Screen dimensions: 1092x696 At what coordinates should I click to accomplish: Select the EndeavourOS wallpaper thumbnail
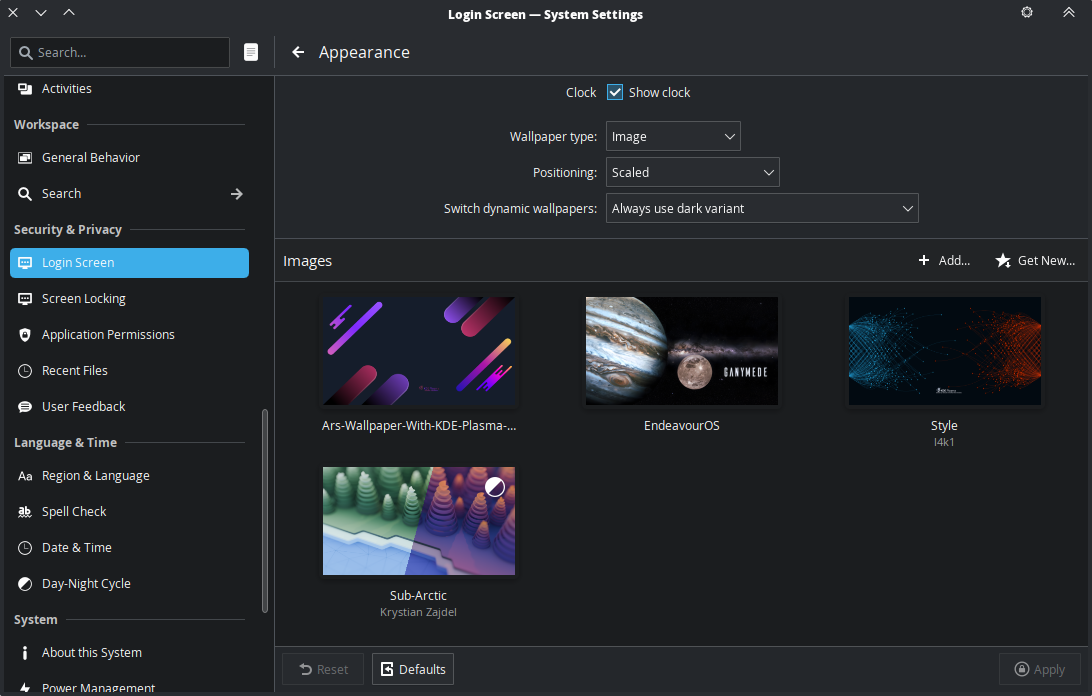(x=682, y=351)
